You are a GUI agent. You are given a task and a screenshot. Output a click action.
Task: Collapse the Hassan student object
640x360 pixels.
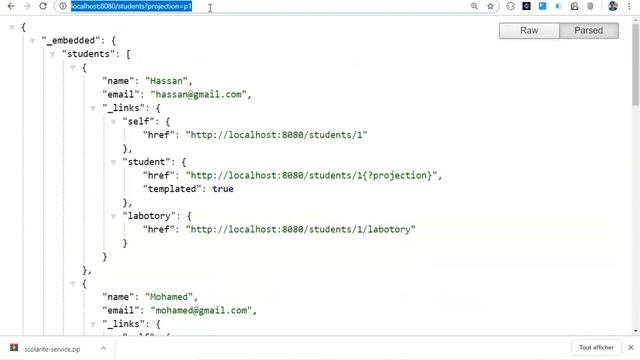click(73, 68)
